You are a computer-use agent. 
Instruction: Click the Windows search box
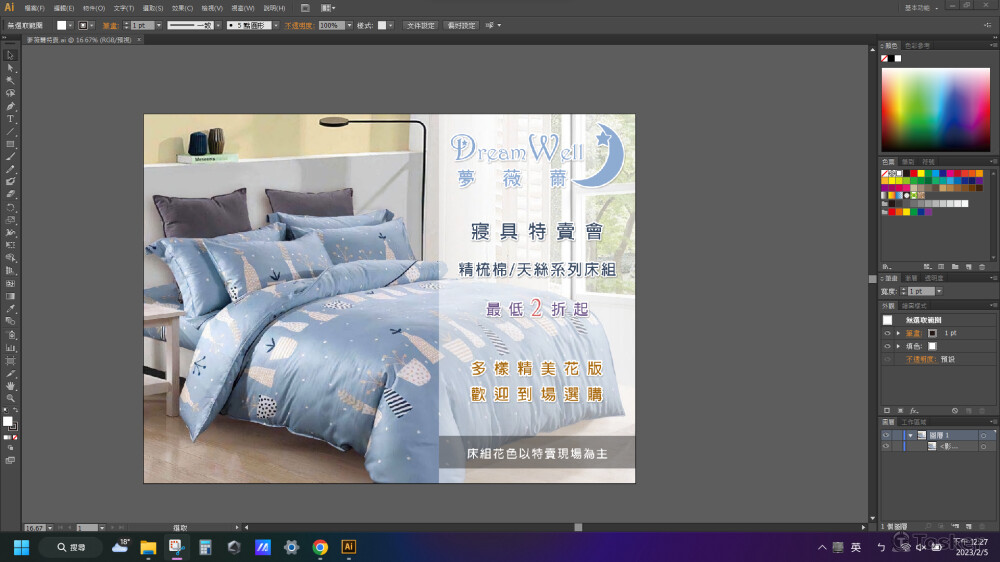click(70, 547)
